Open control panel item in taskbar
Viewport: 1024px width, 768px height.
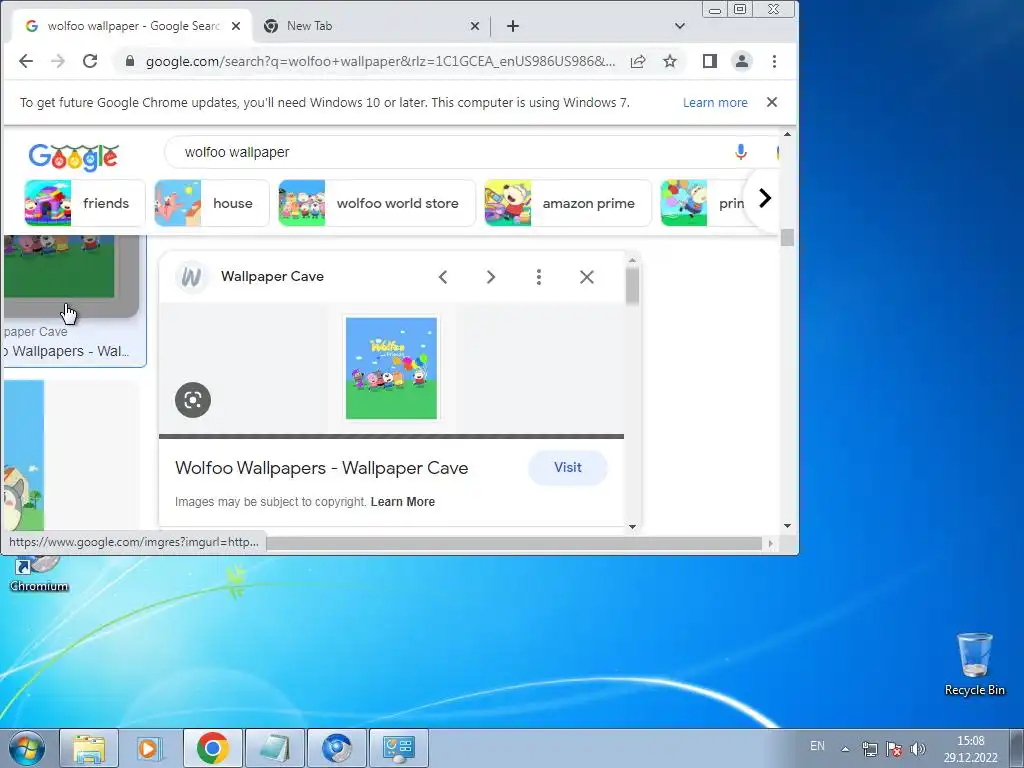(x=399, y=748)
